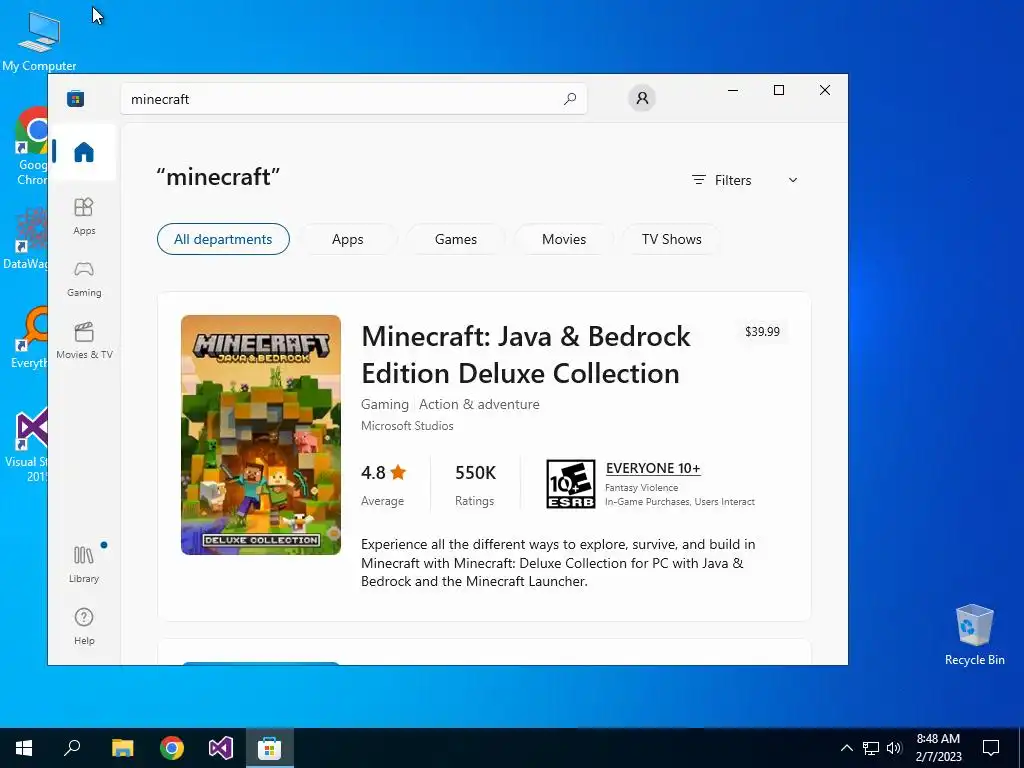
Task: Click the Filters lines icon
Action: pyautogui.click(x=699, y=180)
